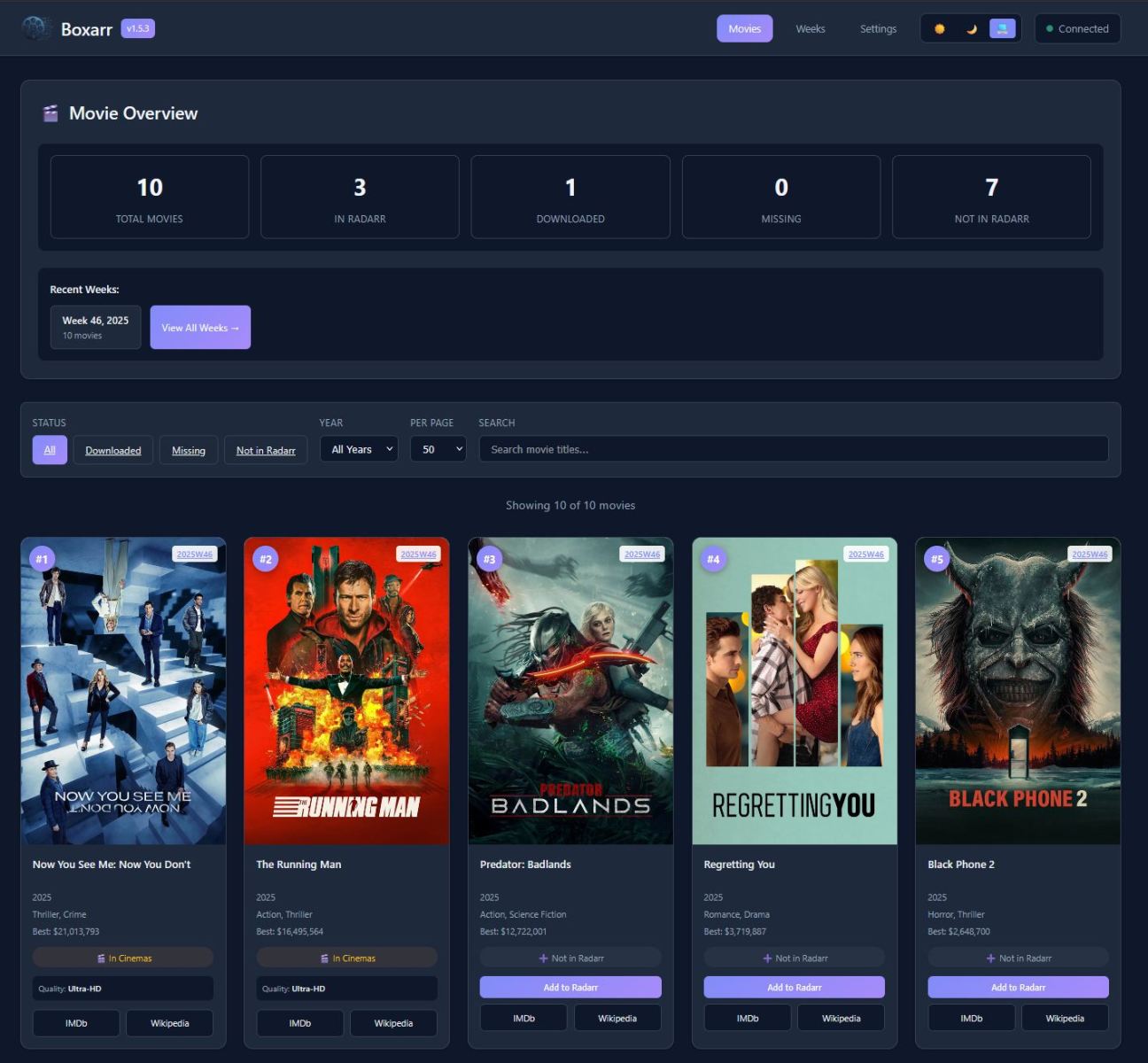The image size is (1148, 1063).
Task: Add Predator: Badlands to Radarr
Action: [x=570, y=987]
